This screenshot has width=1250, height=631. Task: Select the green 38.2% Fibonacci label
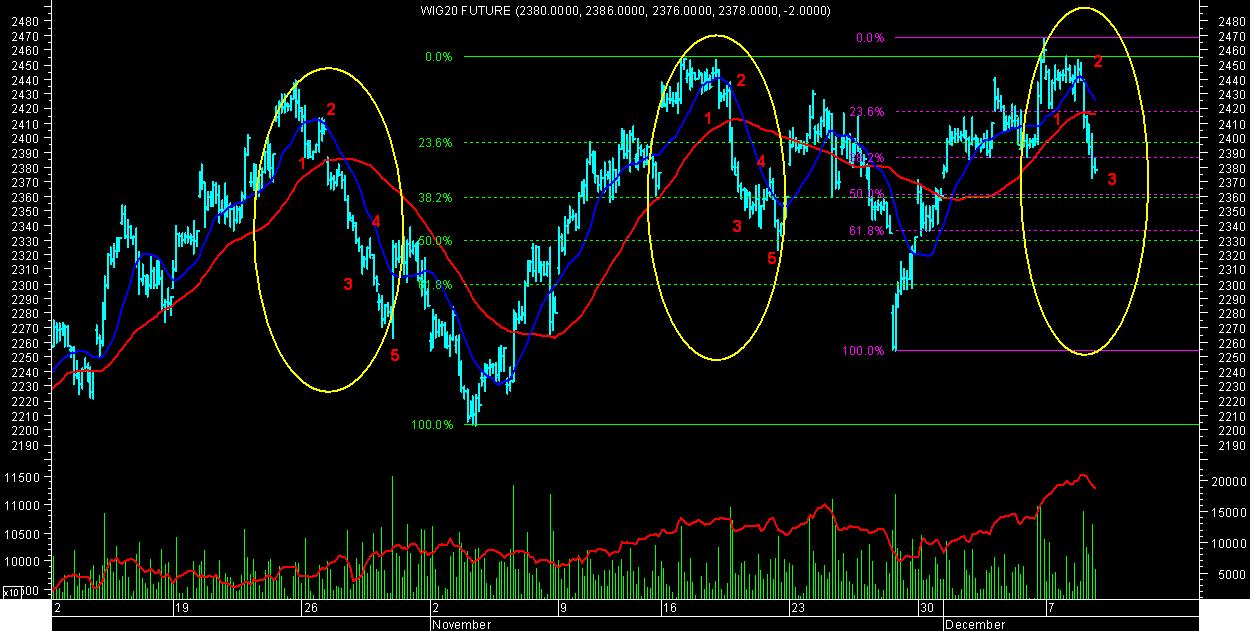coord(435,198)
